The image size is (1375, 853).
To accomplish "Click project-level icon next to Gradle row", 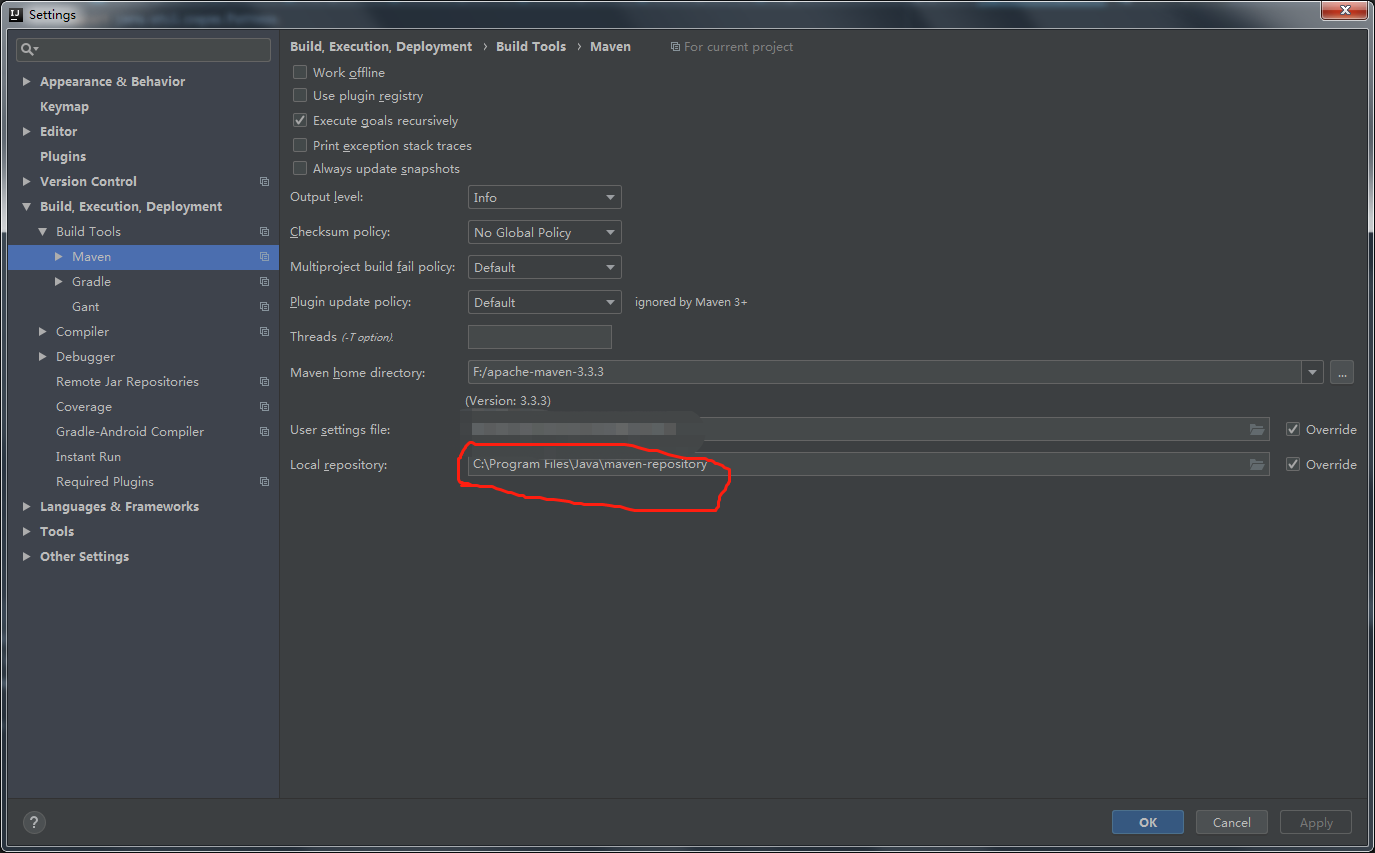I will coord(264,282).
